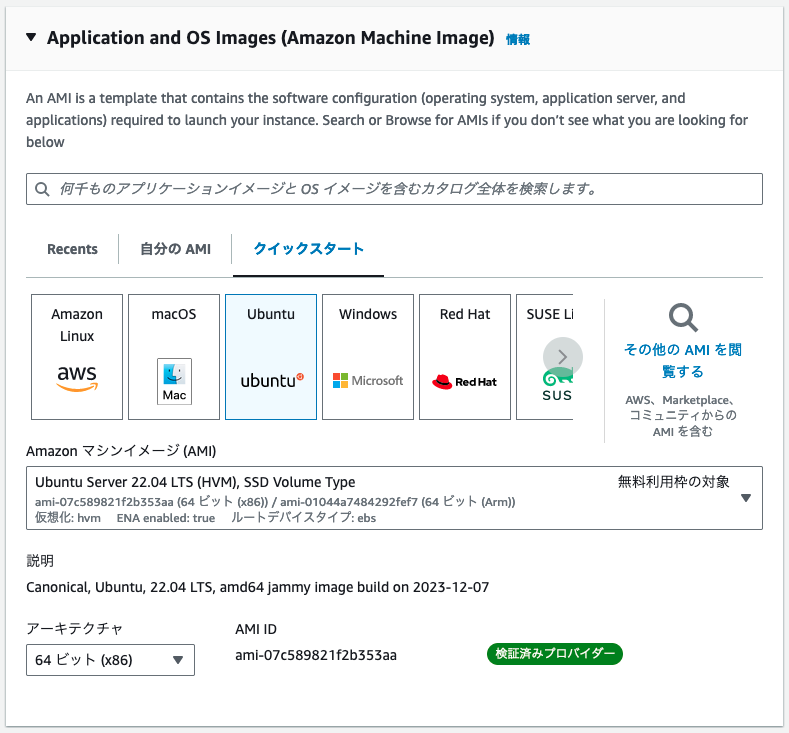Choose the SUSE Linux AMI tile
The image size is (789, 733).
[545, 357]
